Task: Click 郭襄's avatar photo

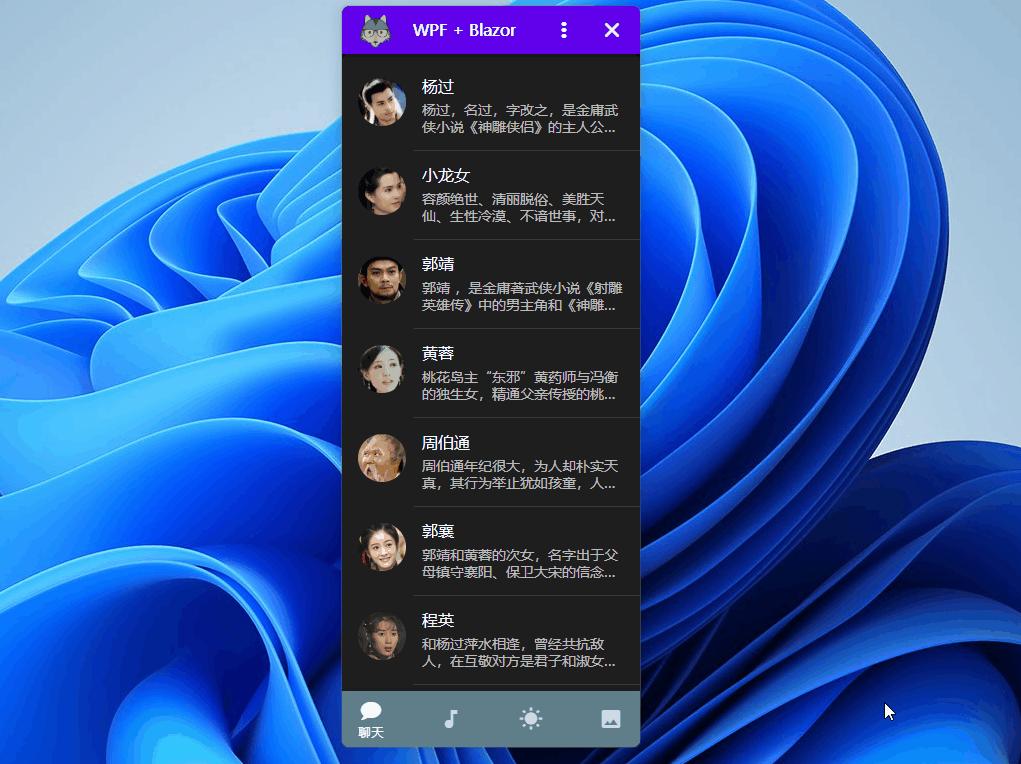Action: (381, 549)
